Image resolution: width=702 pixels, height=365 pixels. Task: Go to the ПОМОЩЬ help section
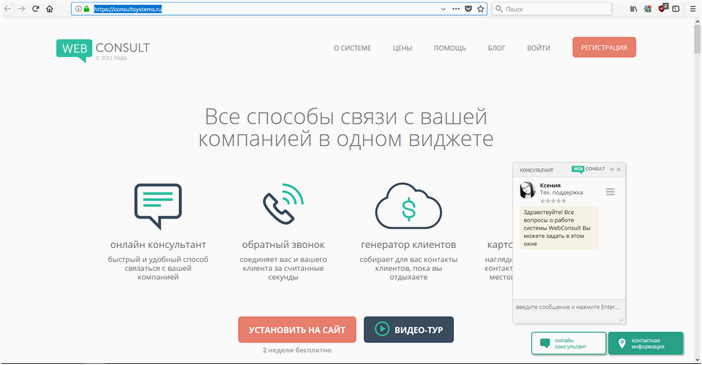[x=450, y=48]
